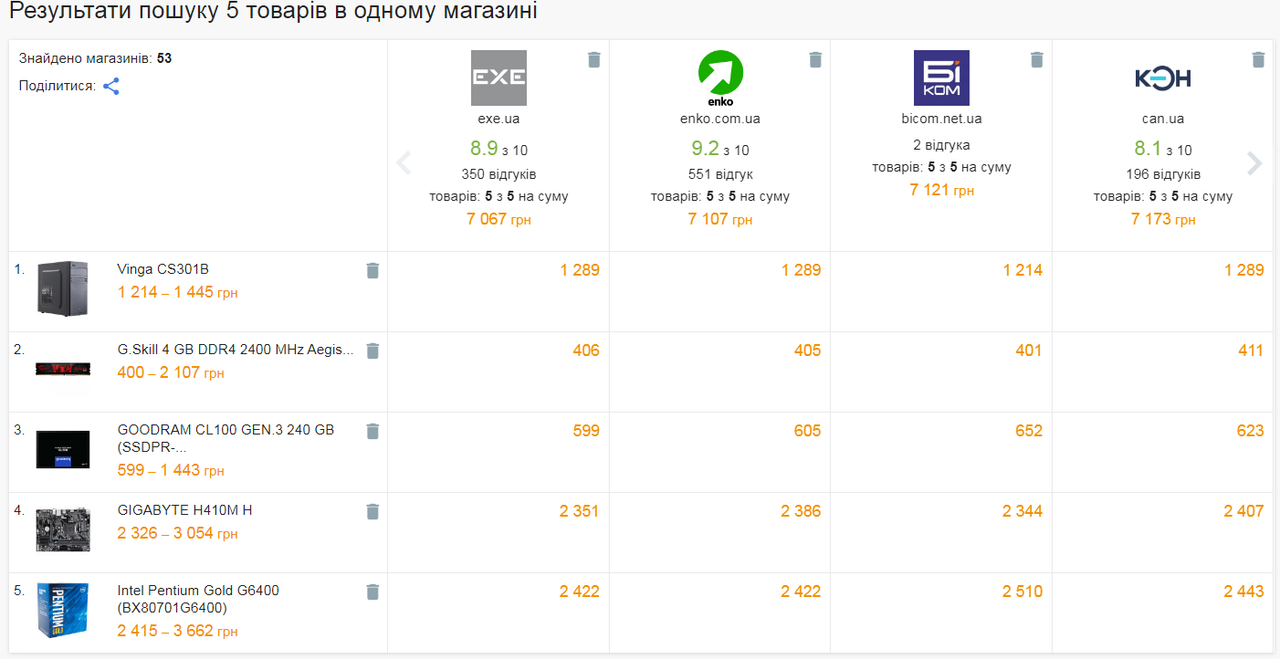Delete G.Skill 4 GB DDR4 item

[x=373, y=351]
